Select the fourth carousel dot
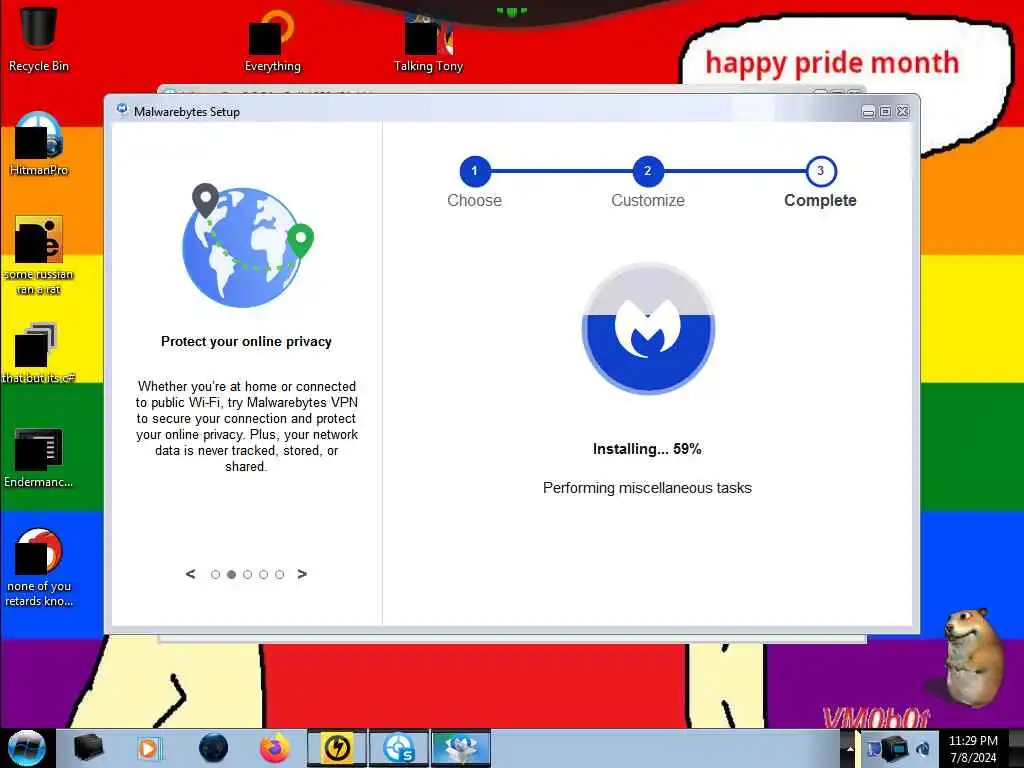This screenshot has width=1024, height=768. [263, 575]
